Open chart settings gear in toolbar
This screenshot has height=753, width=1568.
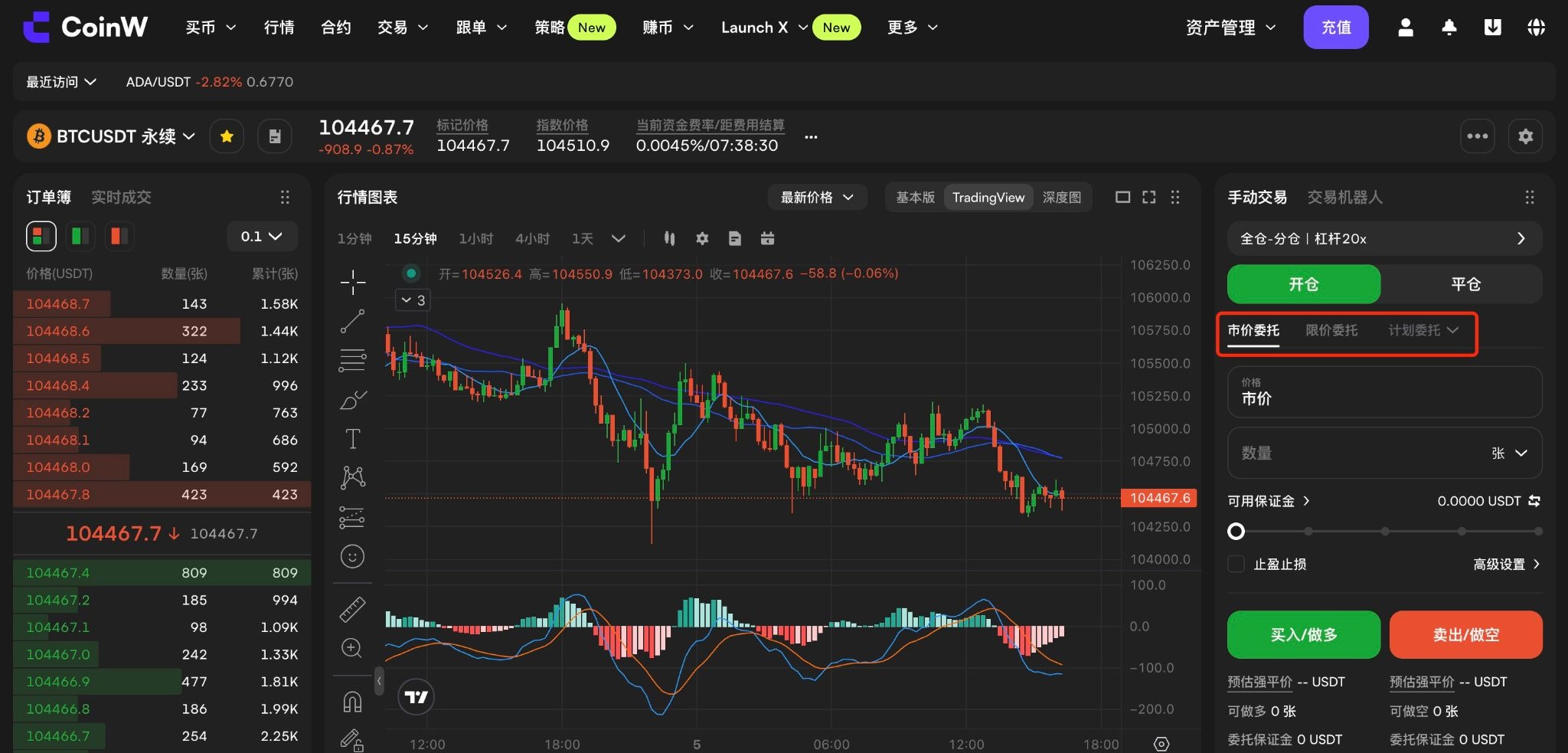click(702, 238)
